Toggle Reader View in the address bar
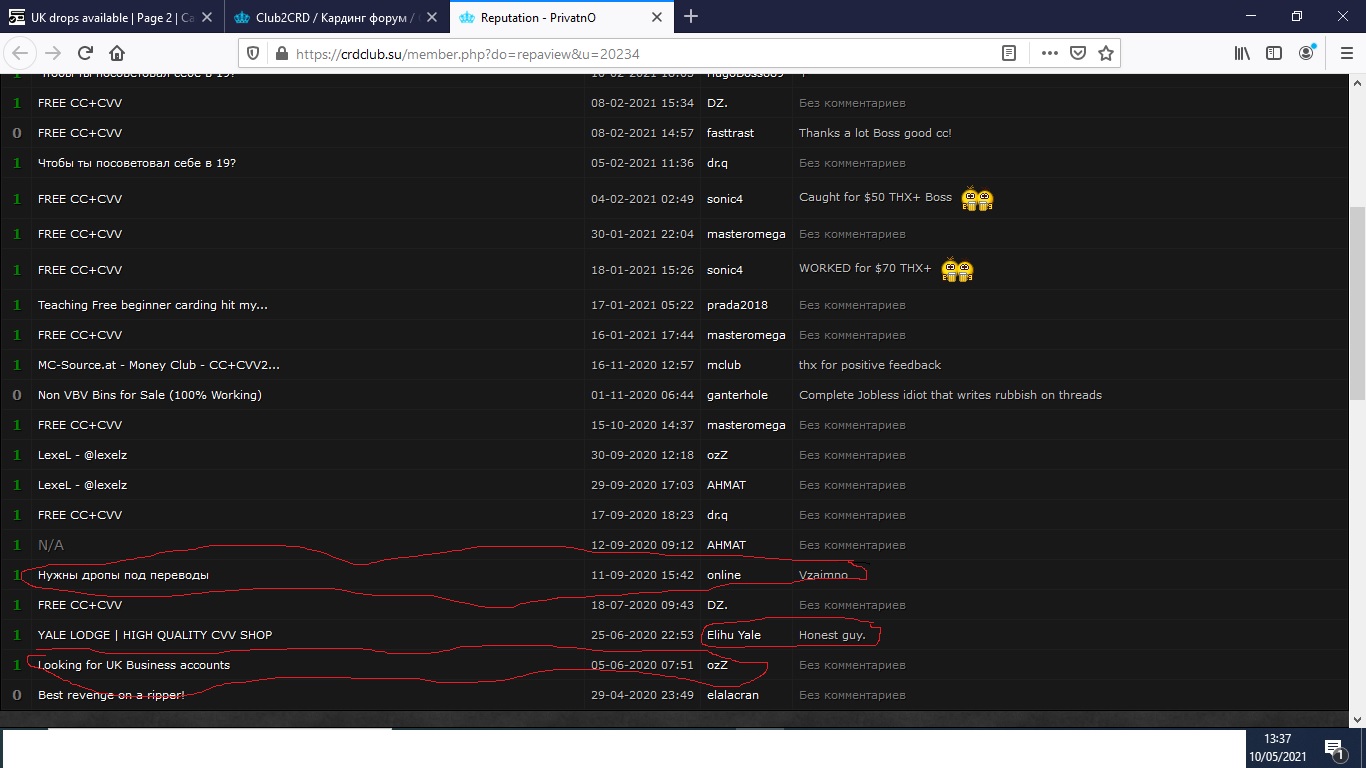This screenshot has width=1366, height=768. point(1009,53)
